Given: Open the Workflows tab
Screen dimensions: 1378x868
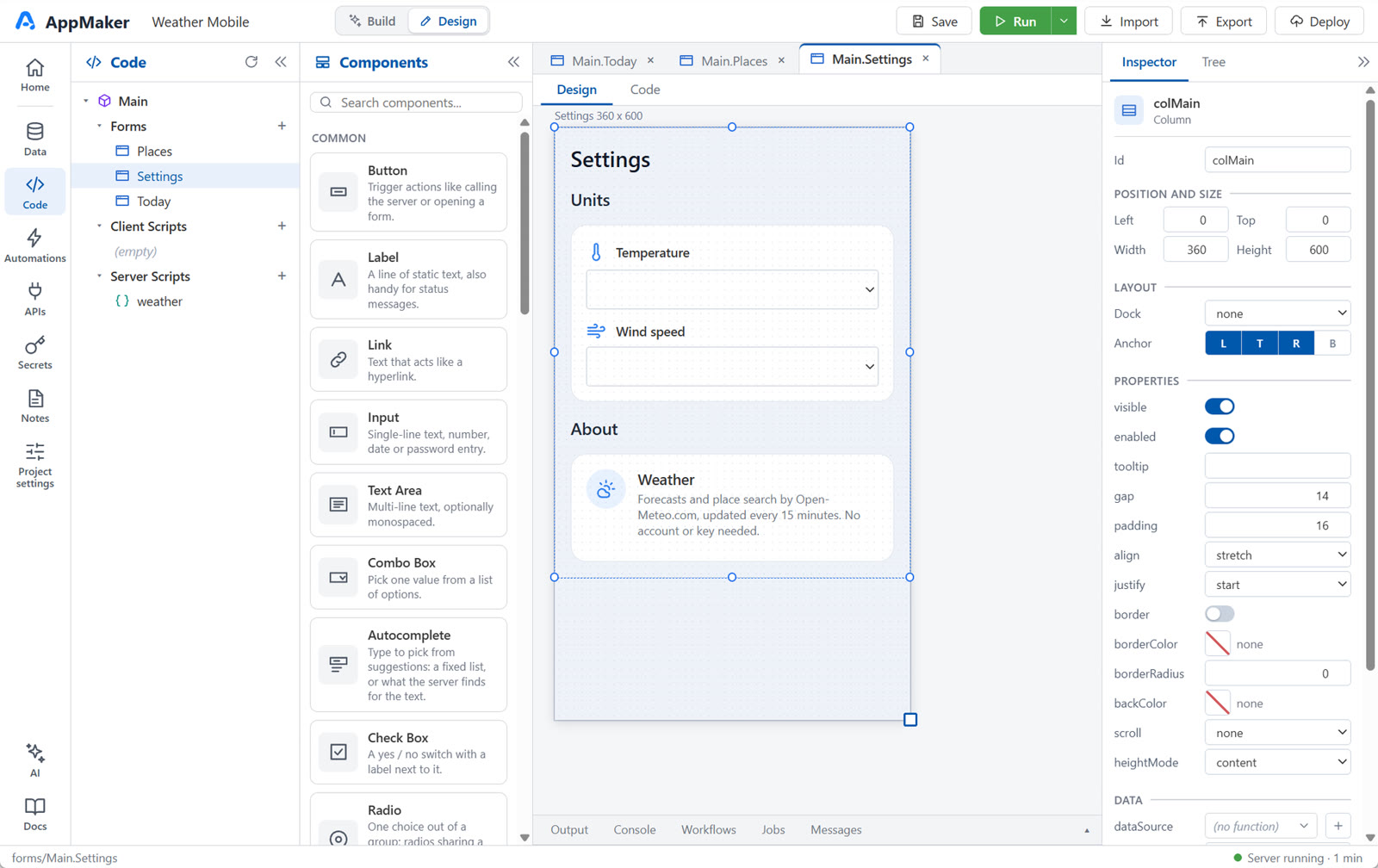Looking at the screenshot, I should (x=709, y=830).
